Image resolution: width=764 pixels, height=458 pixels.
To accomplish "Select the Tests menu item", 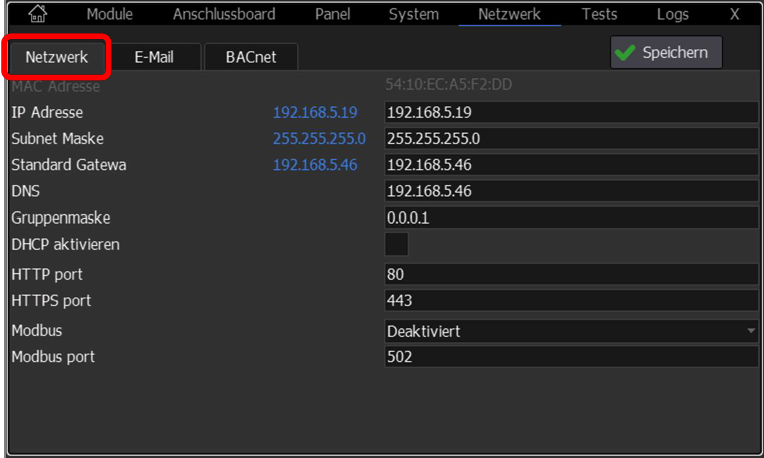I will [x=599, y=14].
